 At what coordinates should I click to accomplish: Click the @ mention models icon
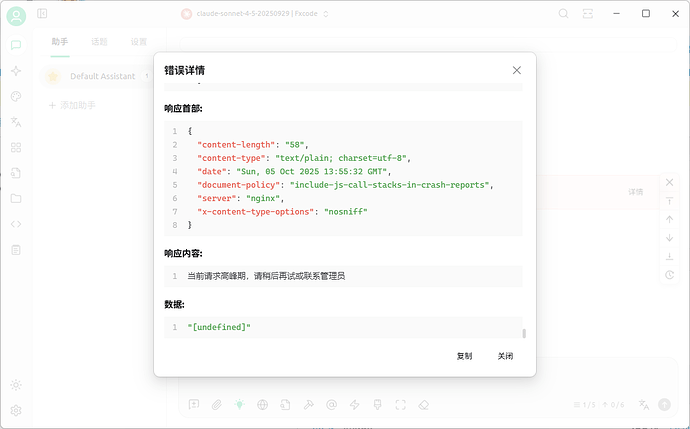pyautogui.click(x=331, y=405)
